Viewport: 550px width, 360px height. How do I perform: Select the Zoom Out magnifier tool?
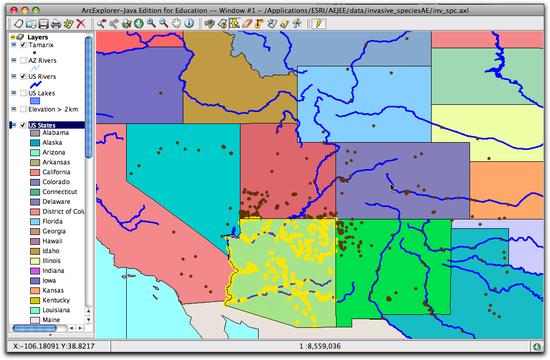164,24
